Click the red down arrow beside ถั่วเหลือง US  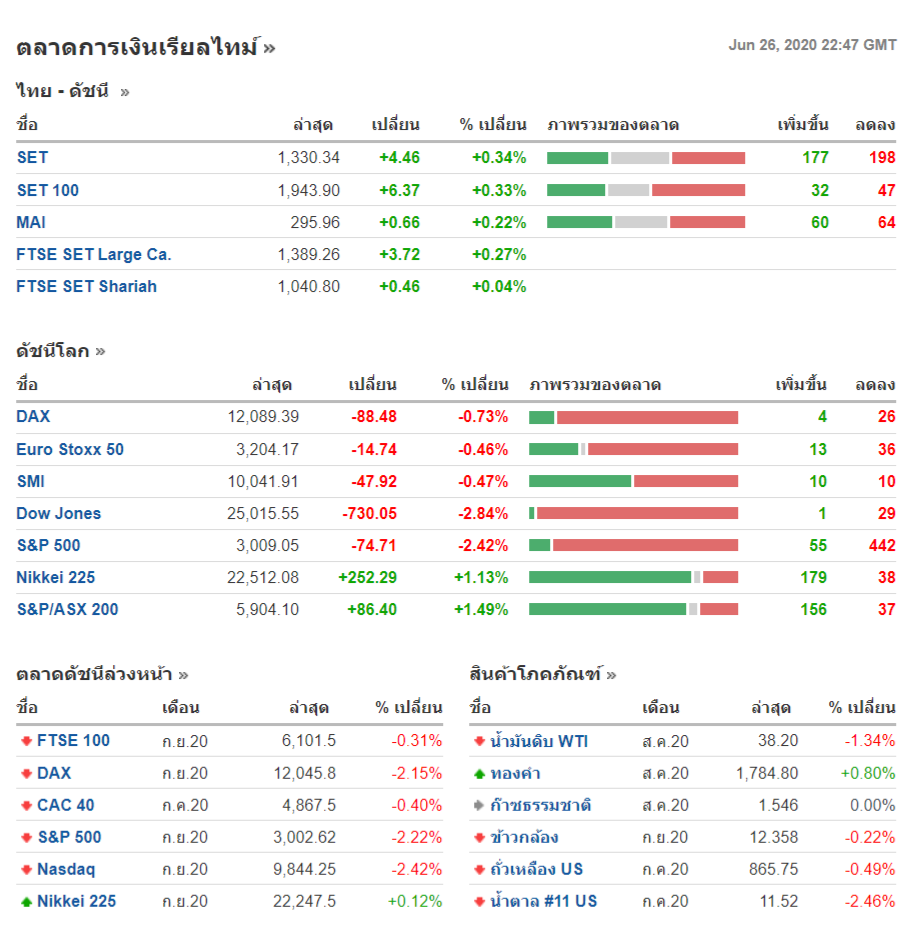click(x=479, y=870)
